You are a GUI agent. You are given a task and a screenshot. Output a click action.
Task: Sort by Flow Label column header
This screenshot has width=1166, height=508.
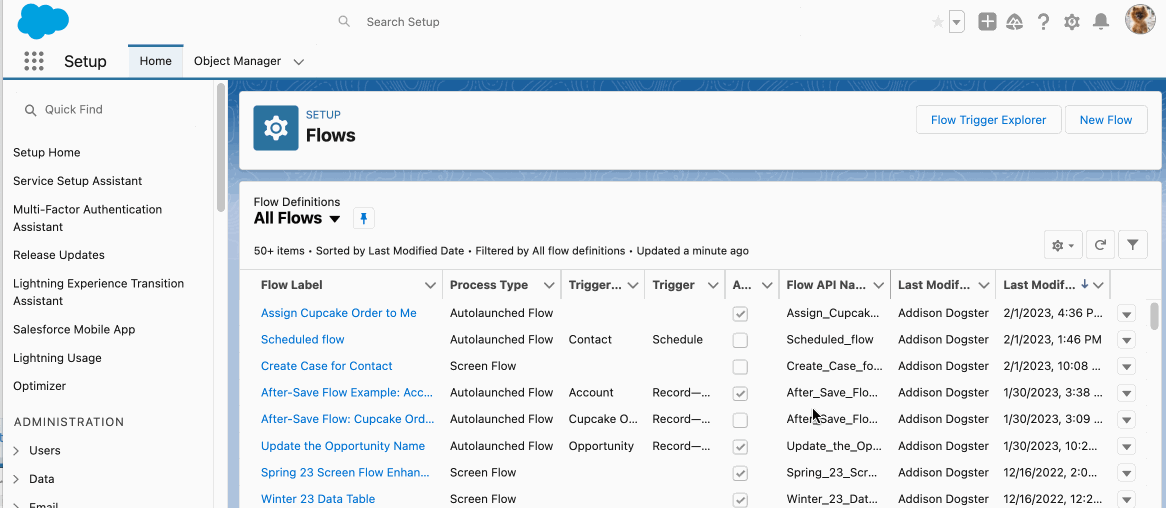[292, 285]
